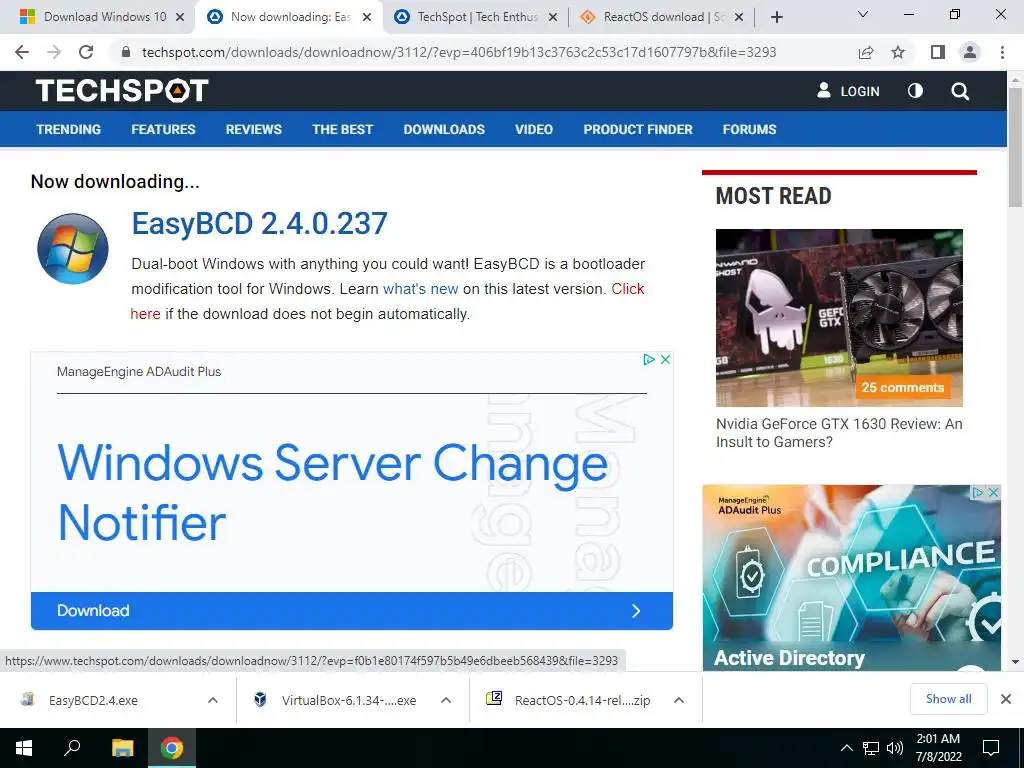Click the ad's blue Download bar

click(x=351, y=611)
